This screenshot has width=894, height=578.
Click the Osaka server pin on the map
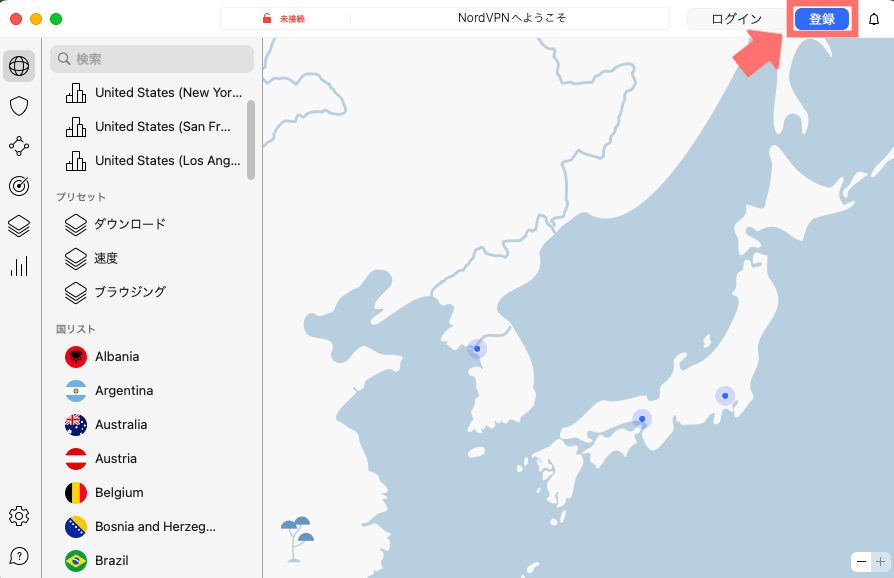coord(642,419)
